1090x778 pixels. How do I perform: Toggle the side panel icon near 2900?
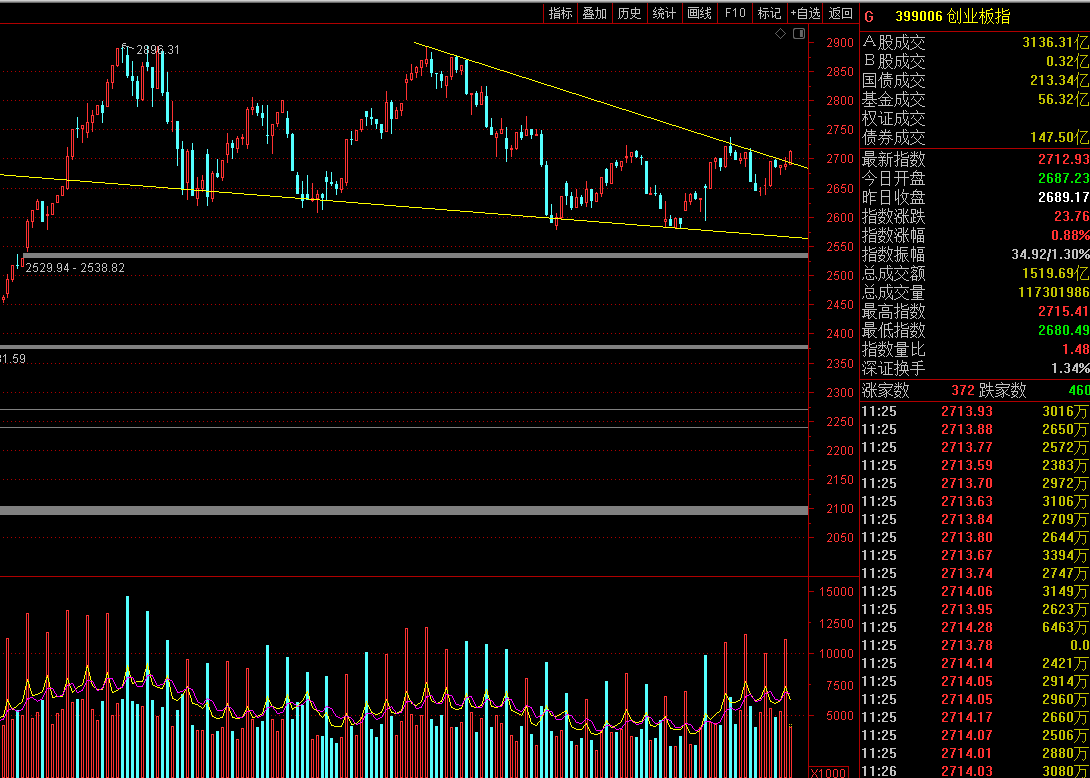[798, 34]
